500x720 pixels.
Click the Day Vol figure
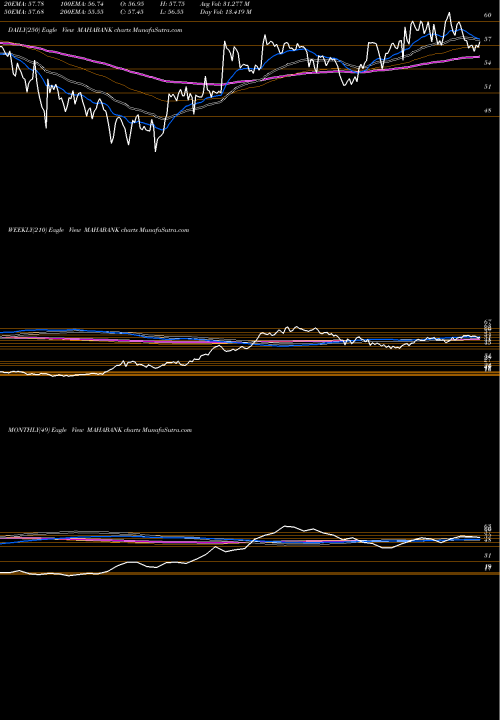click(225, 12)
